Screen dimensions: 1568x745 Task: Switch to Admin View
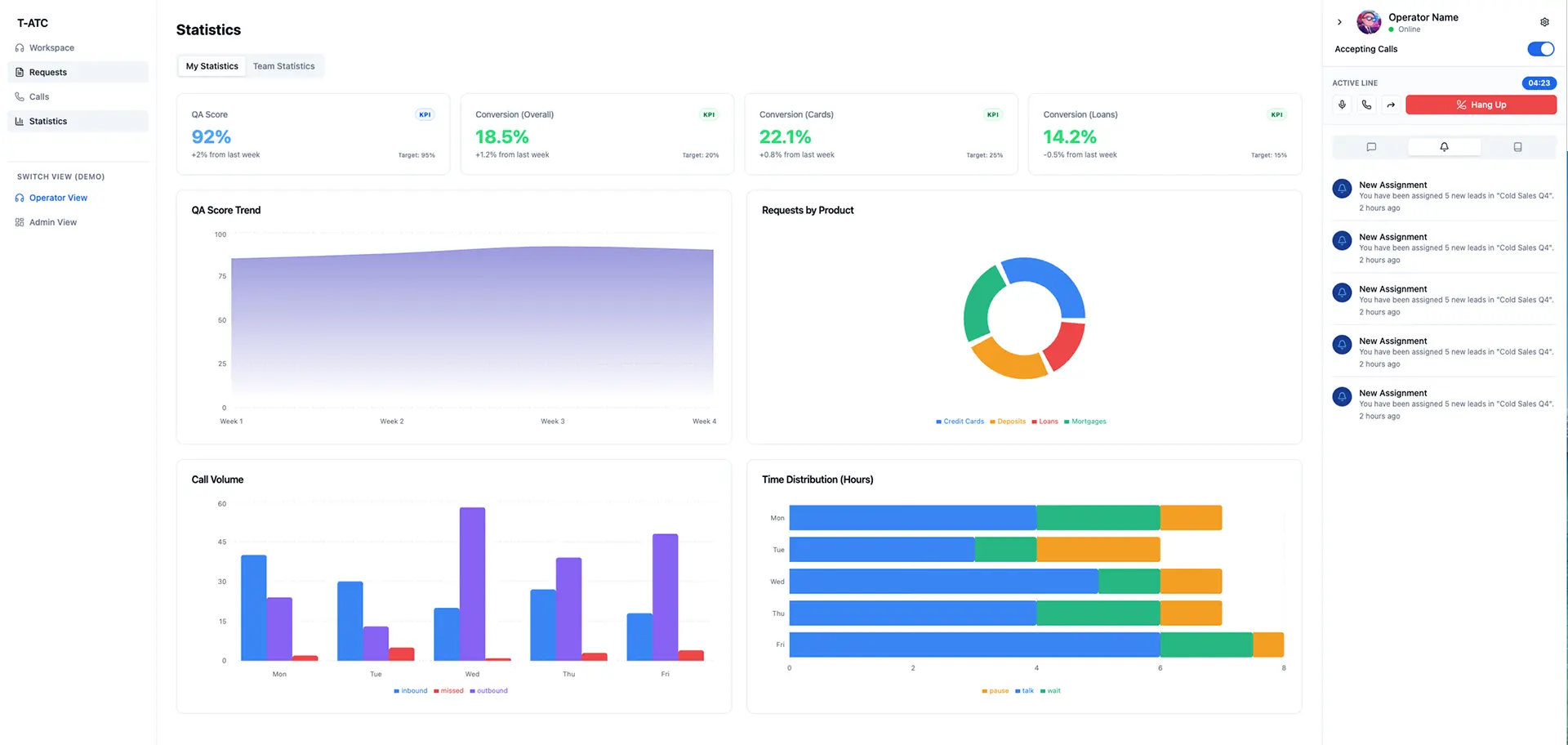pos(51,221)
